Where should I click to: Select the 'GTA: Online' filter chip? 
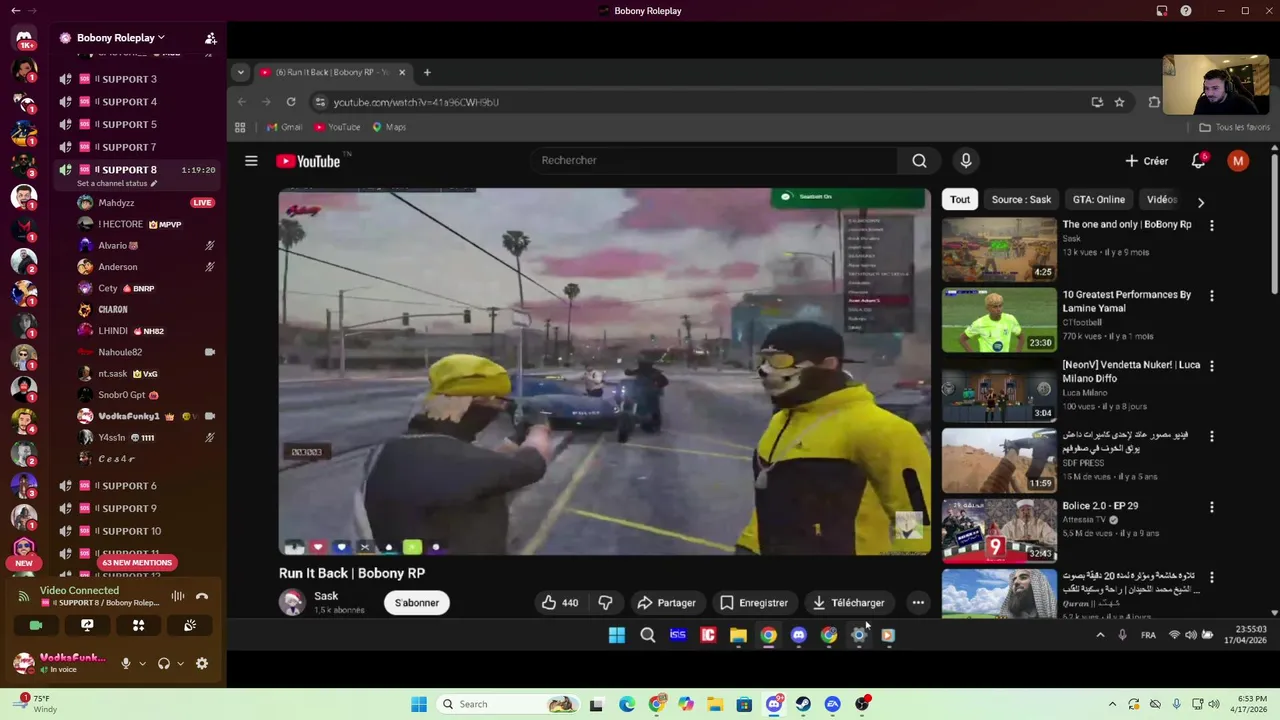coord(1099,199)
